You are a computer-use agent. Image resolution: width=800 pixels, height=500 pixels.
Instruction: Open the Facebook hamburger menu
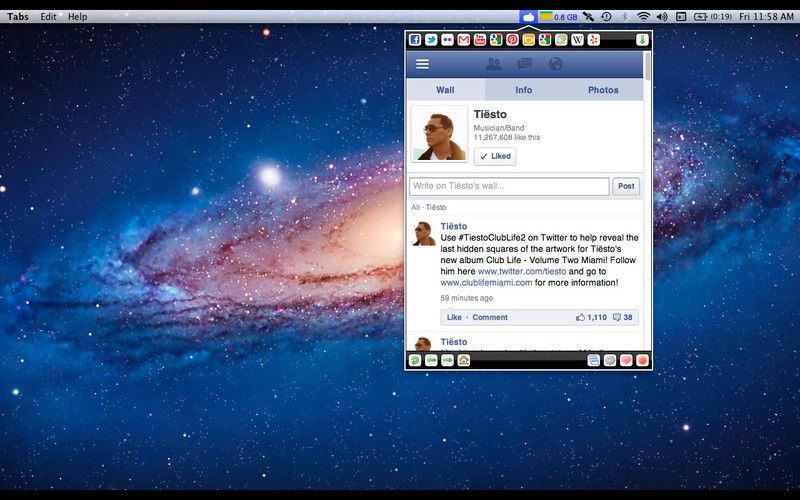(x=422, y=64)
